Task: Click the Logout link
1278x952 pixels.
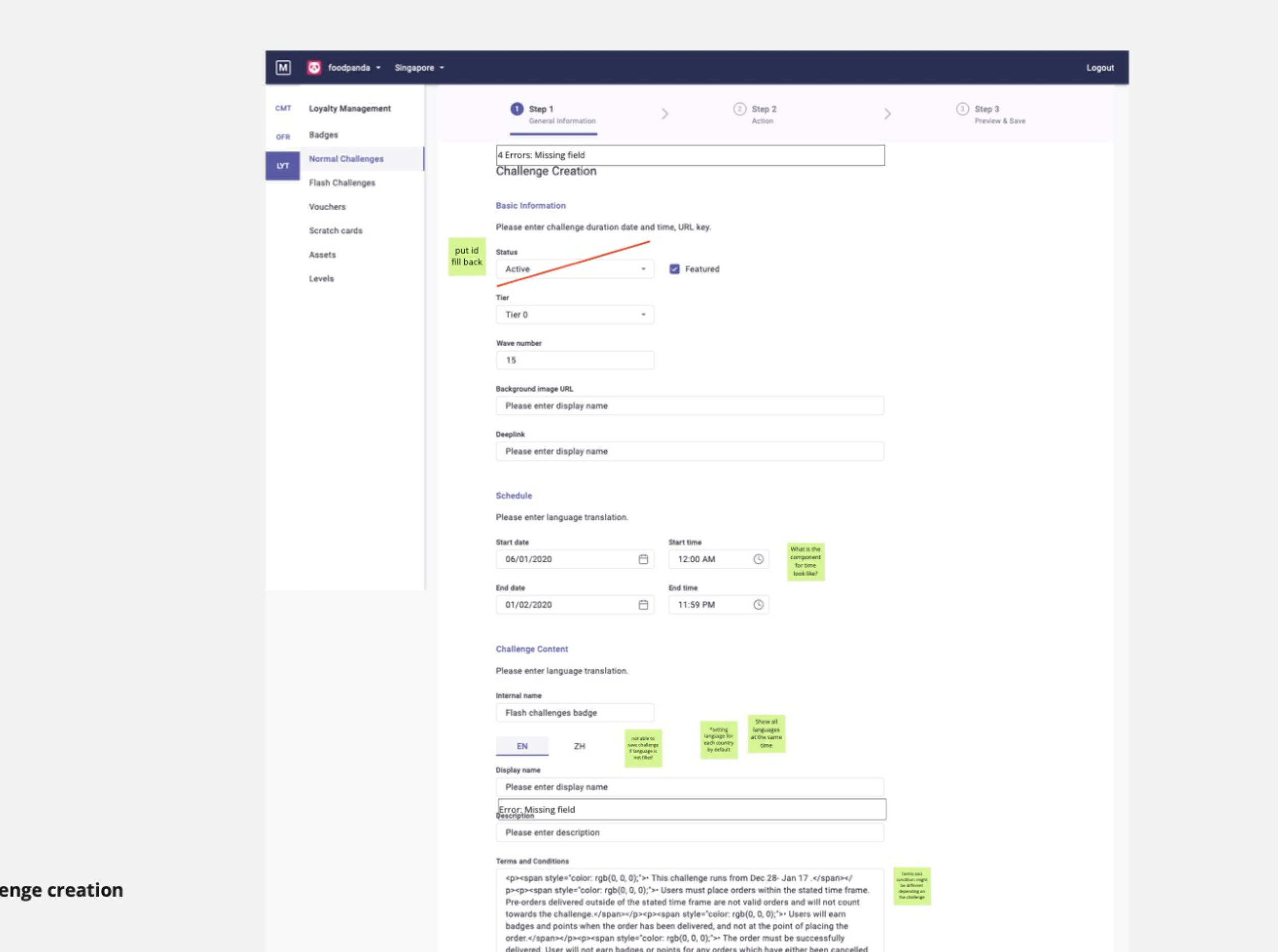Action: 1100,68
